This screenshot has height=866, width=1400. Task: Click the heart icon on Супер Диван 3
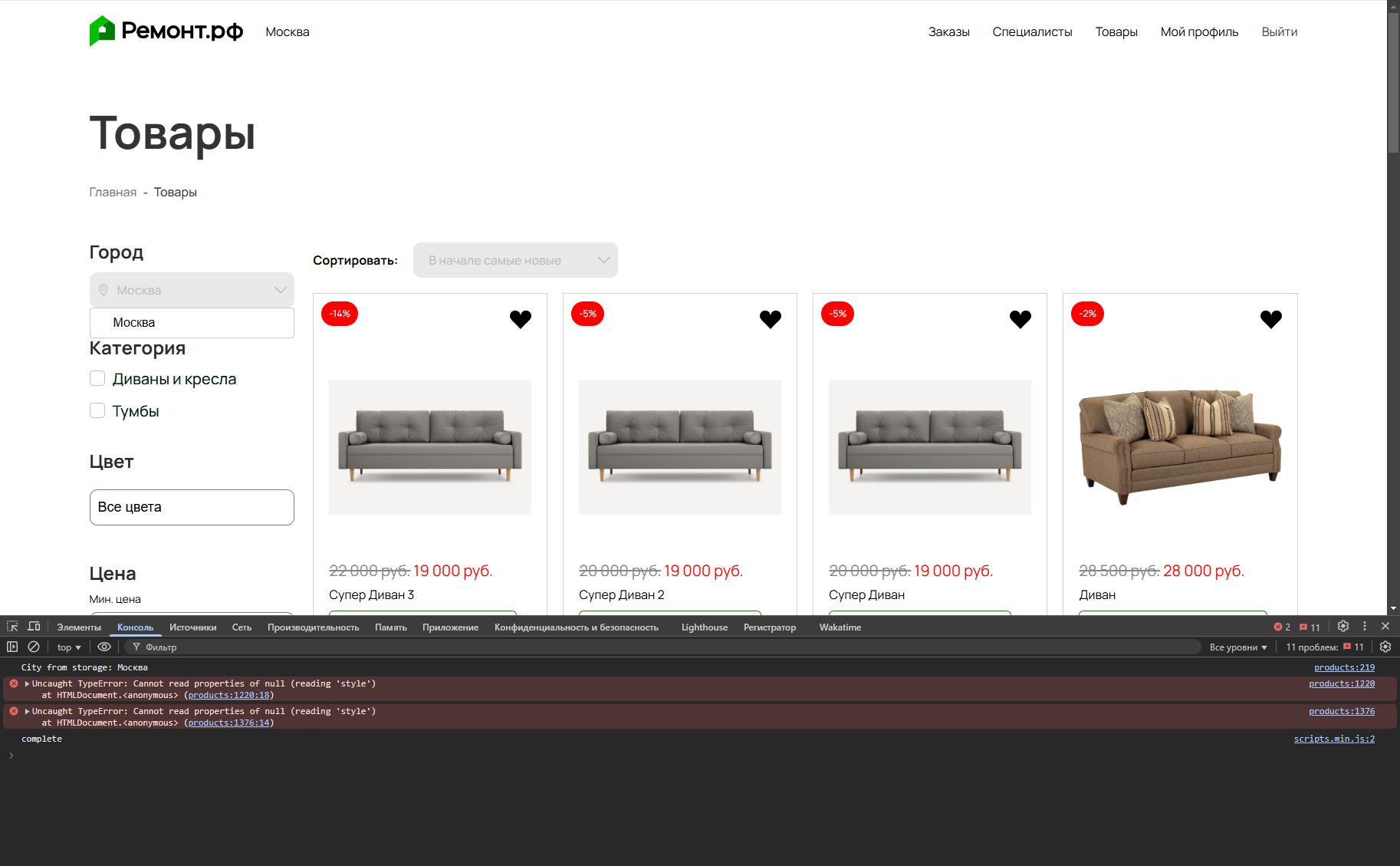pyautogui.click(x=521, y=319)
